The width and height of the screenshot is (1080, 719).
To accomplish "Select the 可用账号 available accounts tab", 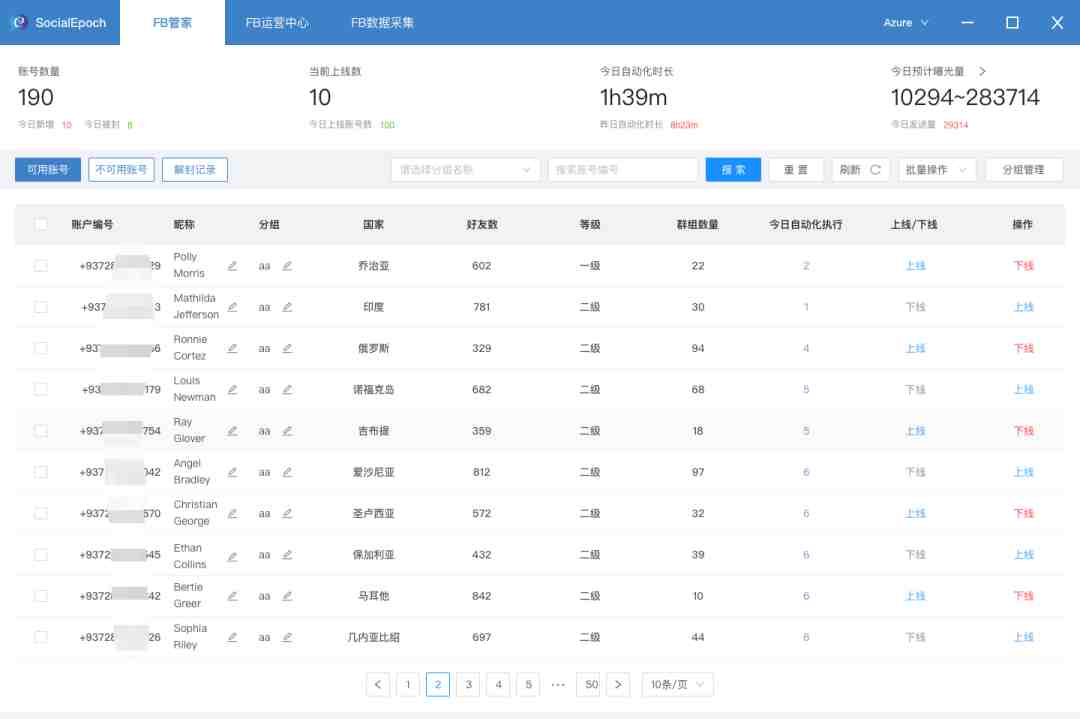I will [48, 170].
